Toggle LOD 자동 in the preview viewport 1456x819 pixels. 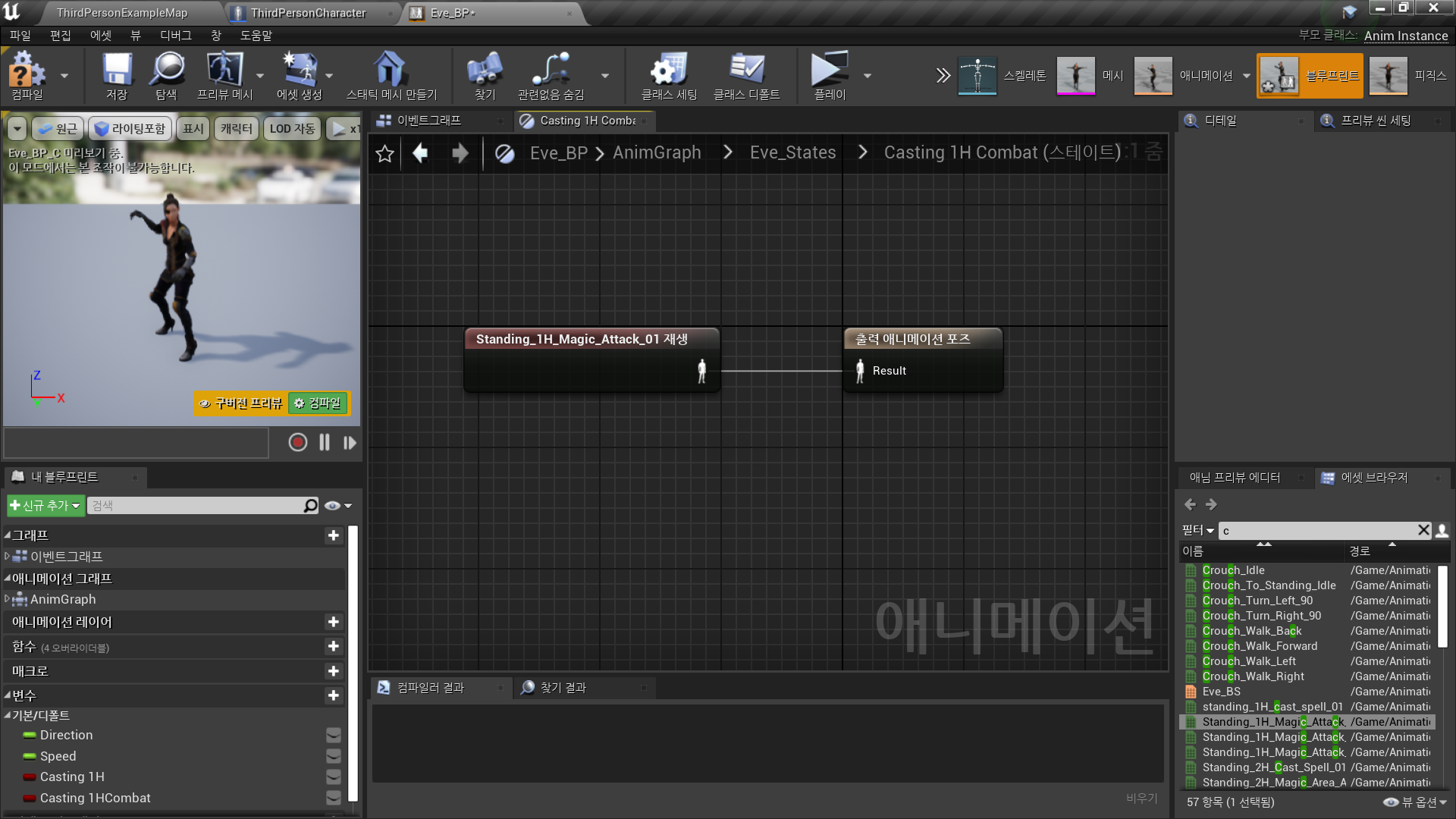[292, 128]
